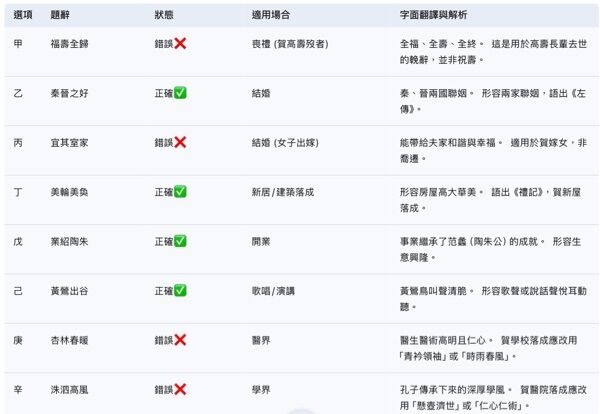Click the green checkmark for 黃鶯出谷
The image size is (600, 414).
180,291
